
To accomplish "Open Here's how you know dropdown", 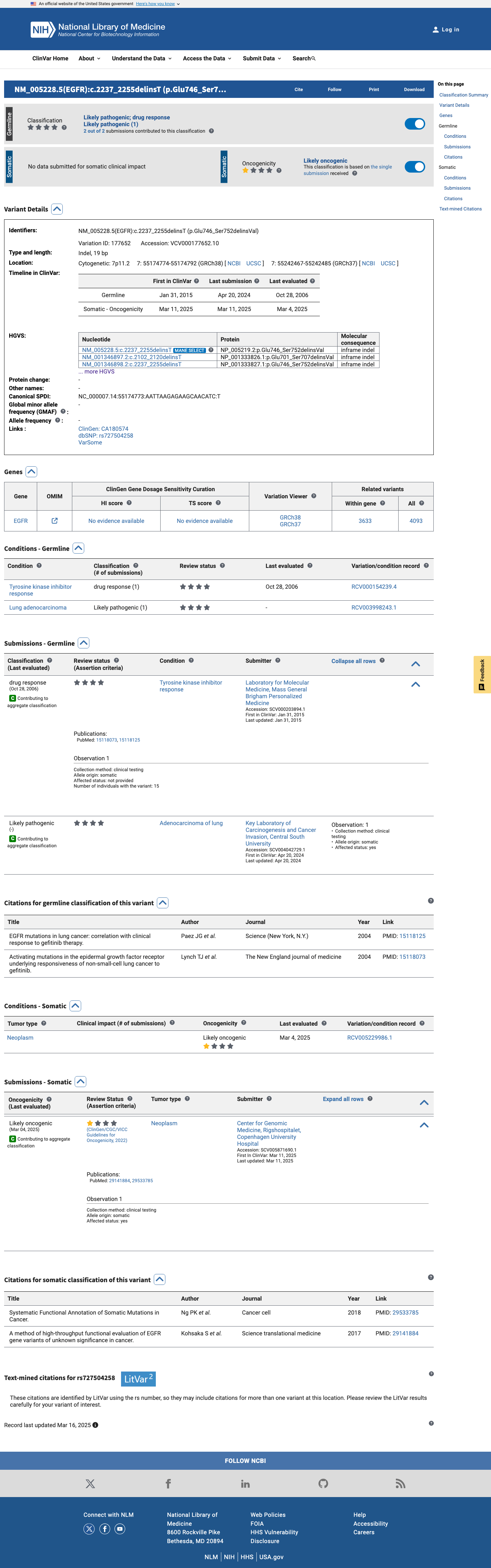I will click(158, 4).
